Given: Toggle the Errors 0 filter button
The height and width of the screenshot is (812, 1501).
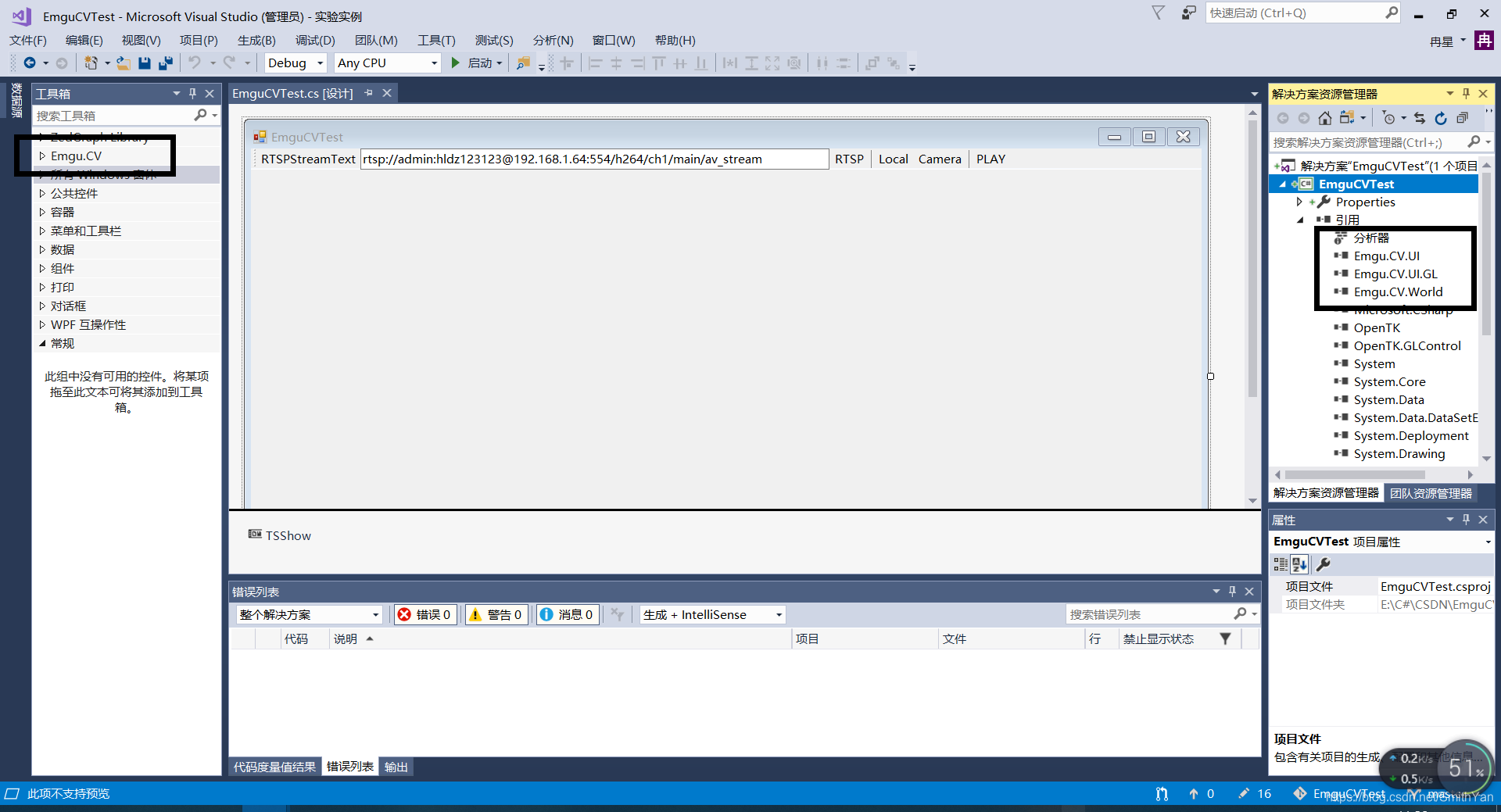Looking at the screenshot, I should (425, 614).
